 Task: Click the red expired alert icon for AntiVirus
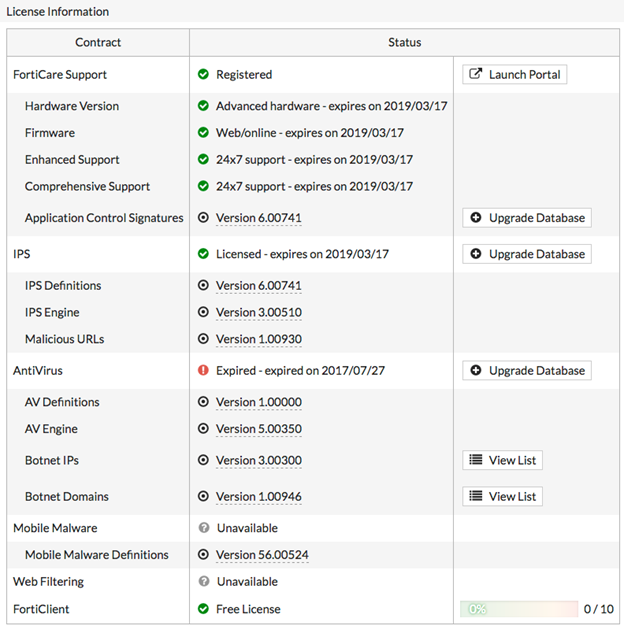click(203, 371)
